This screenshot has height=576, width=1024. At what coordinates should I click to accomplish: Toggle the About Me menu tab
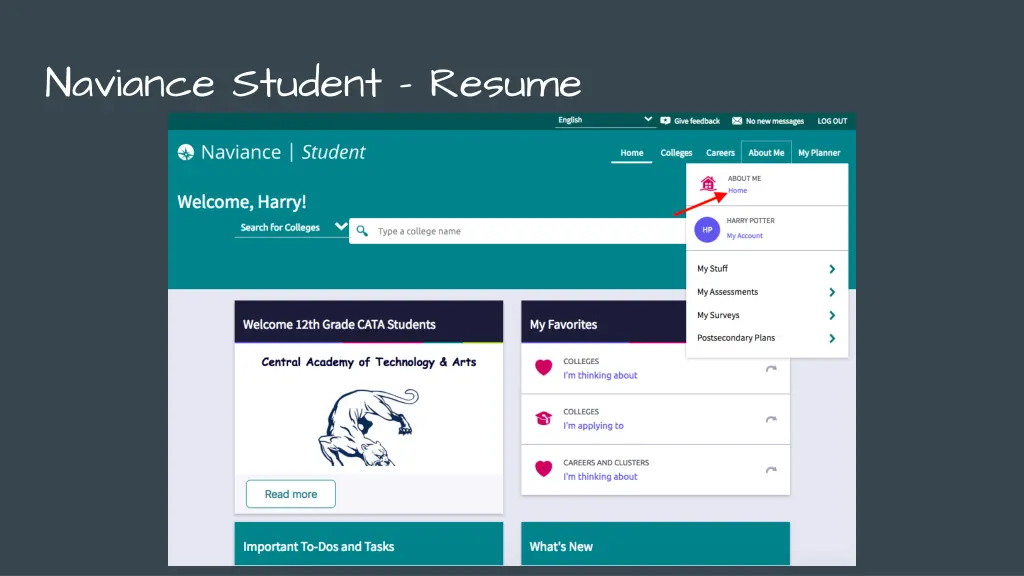tap(766, 152)
